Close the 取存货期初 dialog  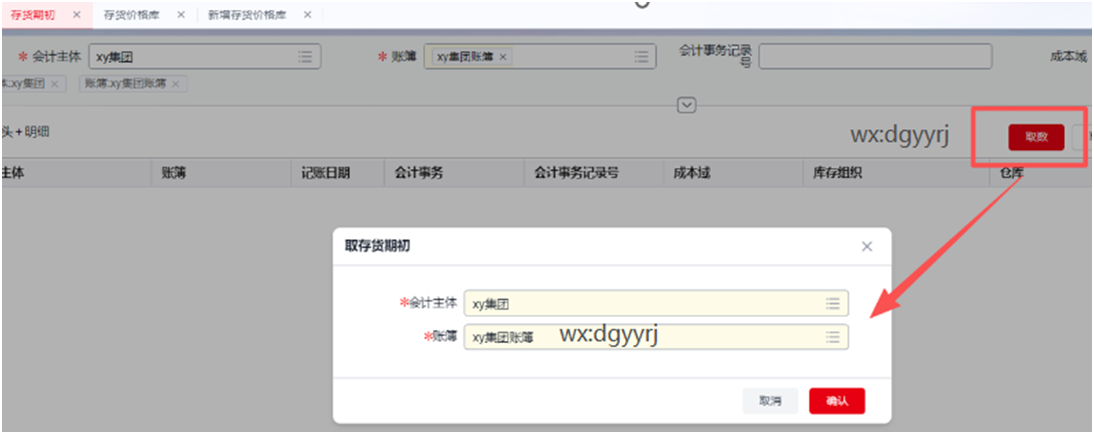pyautogui.click(x=867, y=246)
